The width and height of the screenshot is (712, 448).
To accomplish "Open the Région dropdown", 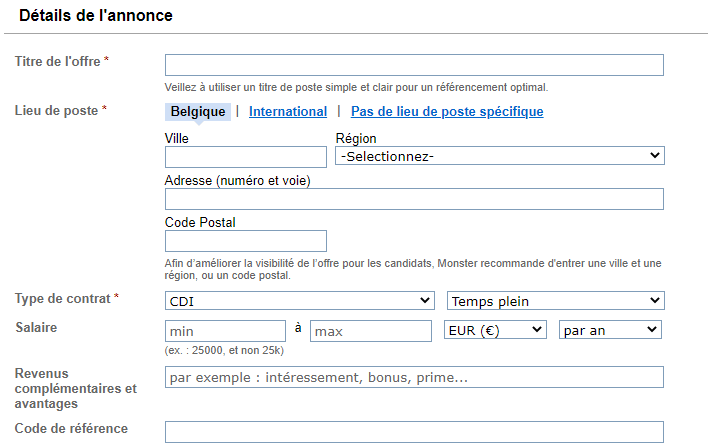I will (x=500, y=156).
